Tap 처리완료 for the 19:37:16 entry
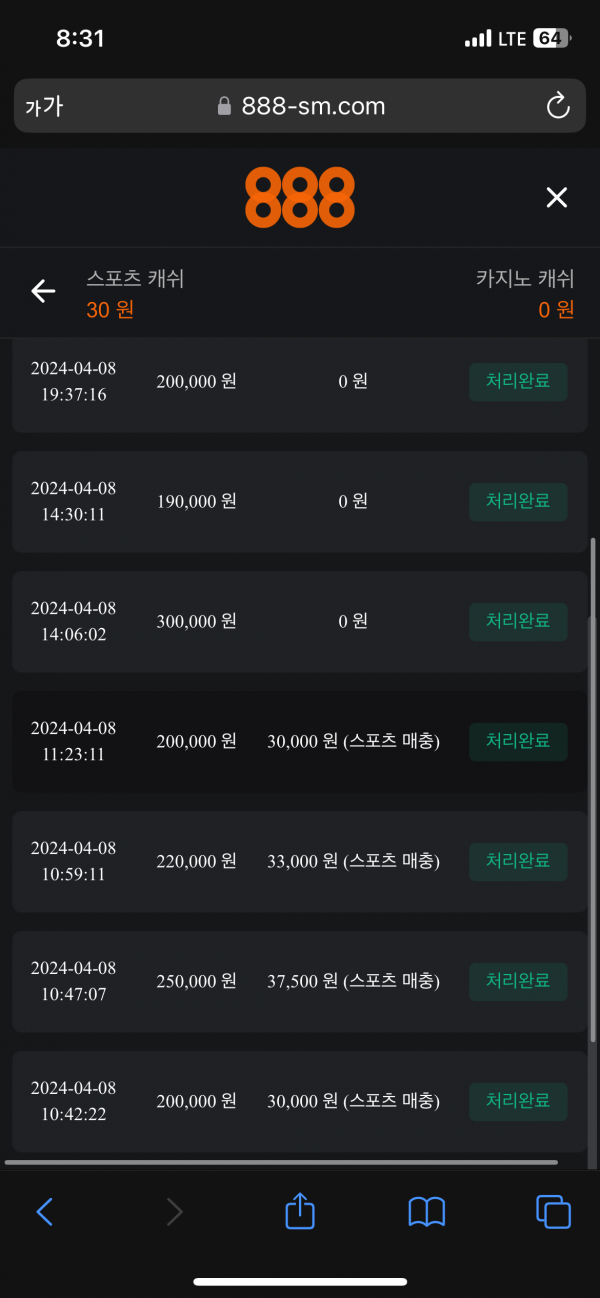 click(518, 381)
